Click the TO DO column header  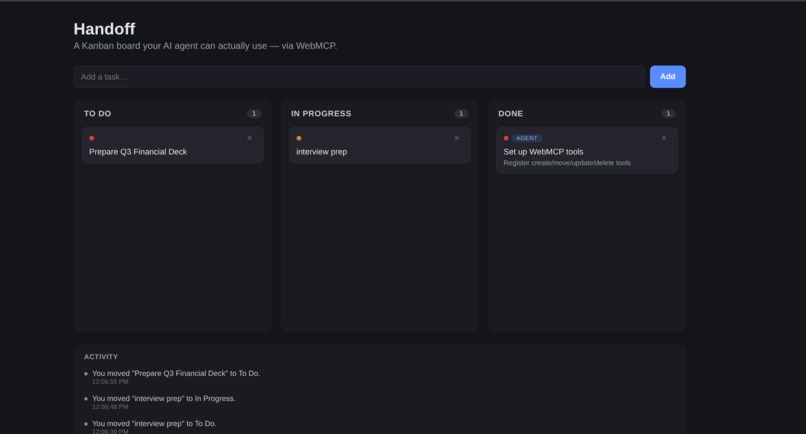[x=98, y=114]
